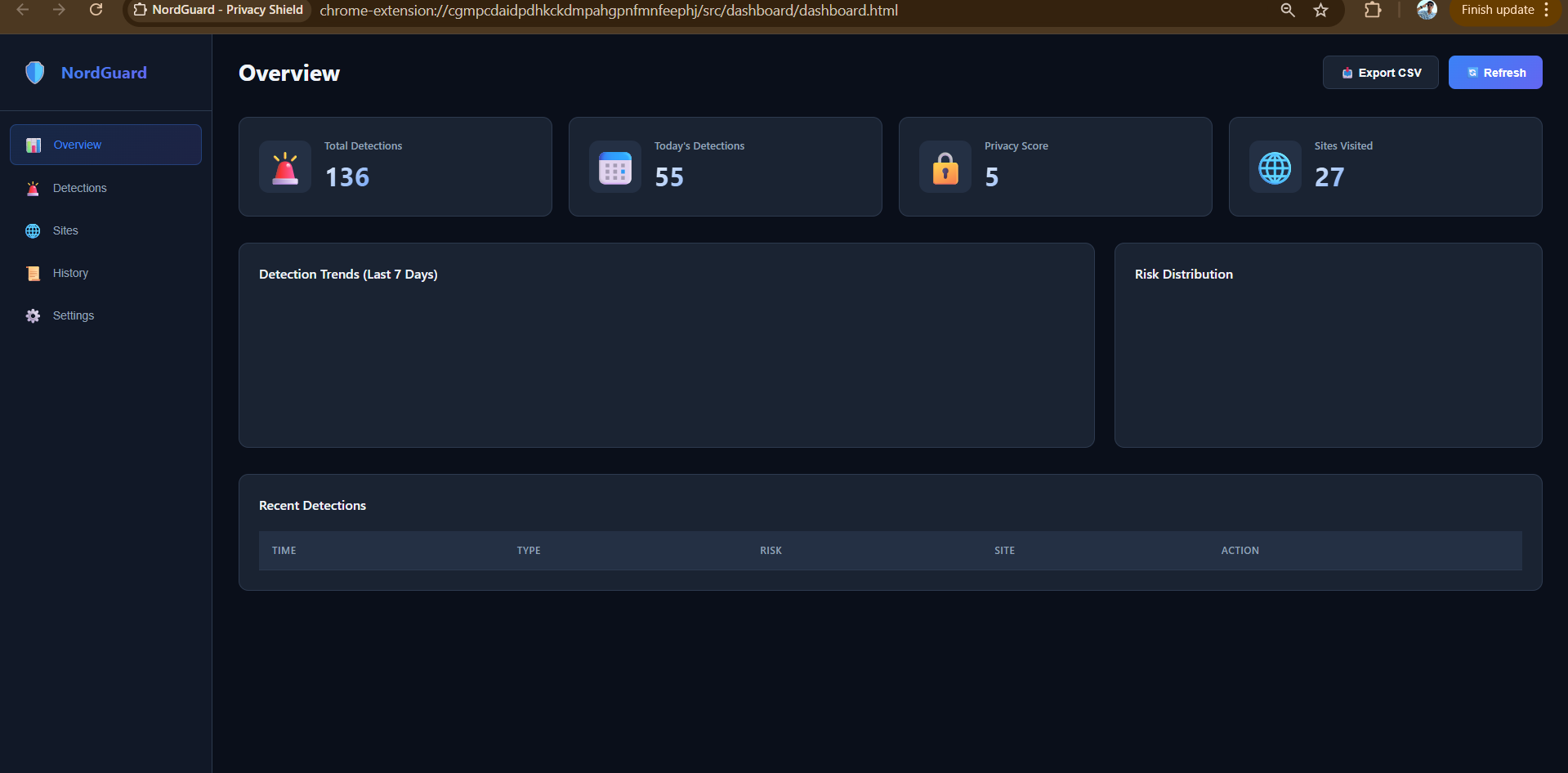Open the Extensions puzzle icon
The width and height of the screenshot is (1568, 773).
(1373, 10)
